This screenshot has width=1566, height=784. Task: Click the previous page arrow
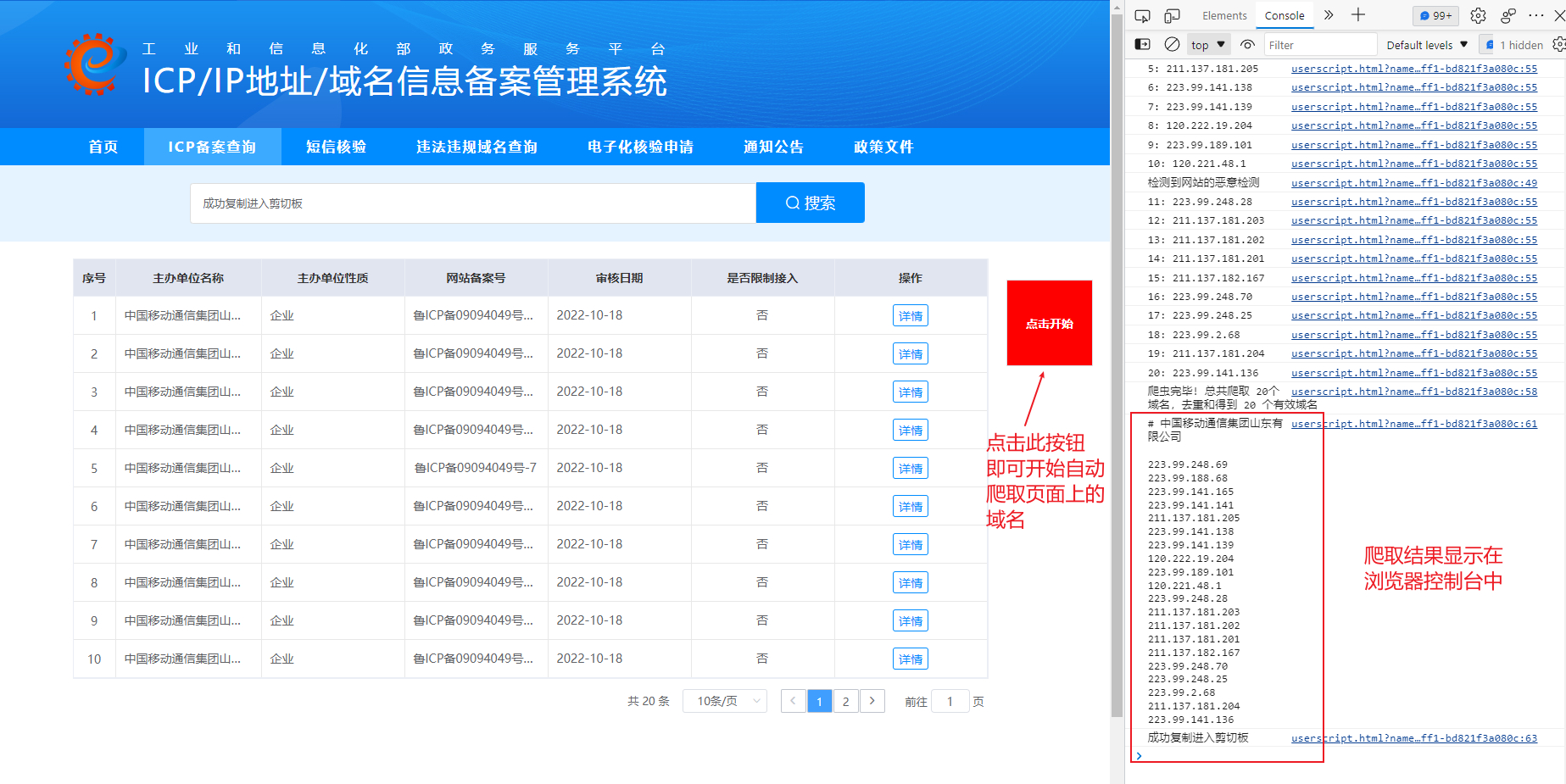(x=793, y=701)
